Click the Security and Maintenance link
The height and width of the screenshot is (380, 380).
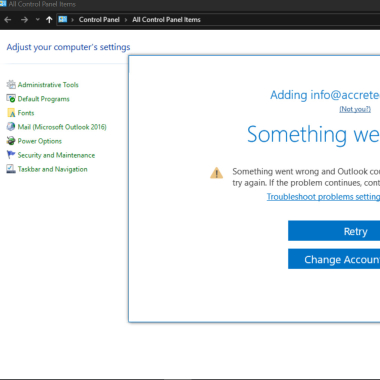pos(56,155)
